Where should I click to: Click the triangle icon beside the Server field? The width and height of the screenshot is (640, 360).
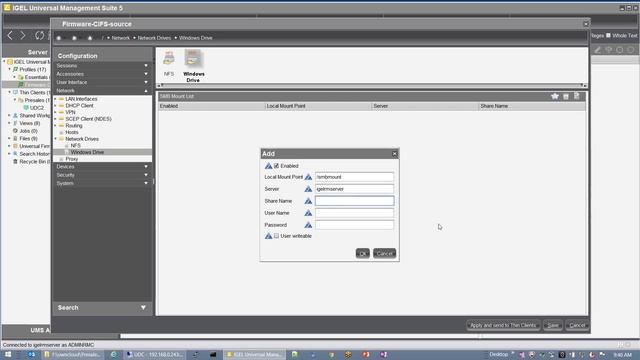[308, 189]
